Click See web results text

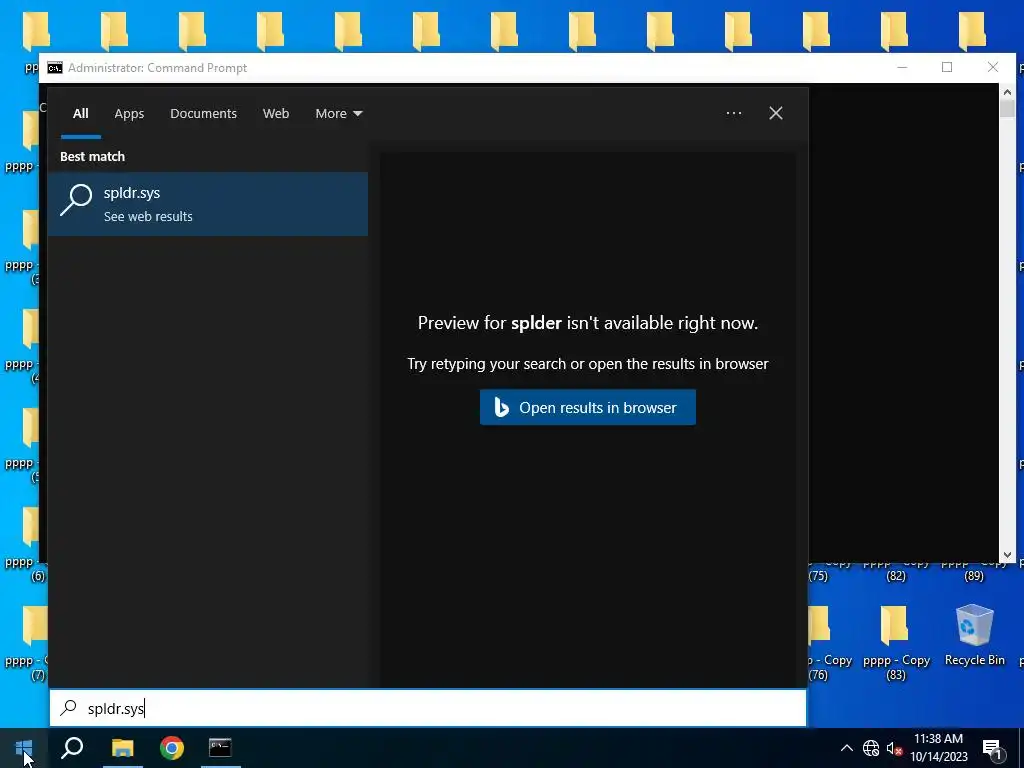point(148,216)
